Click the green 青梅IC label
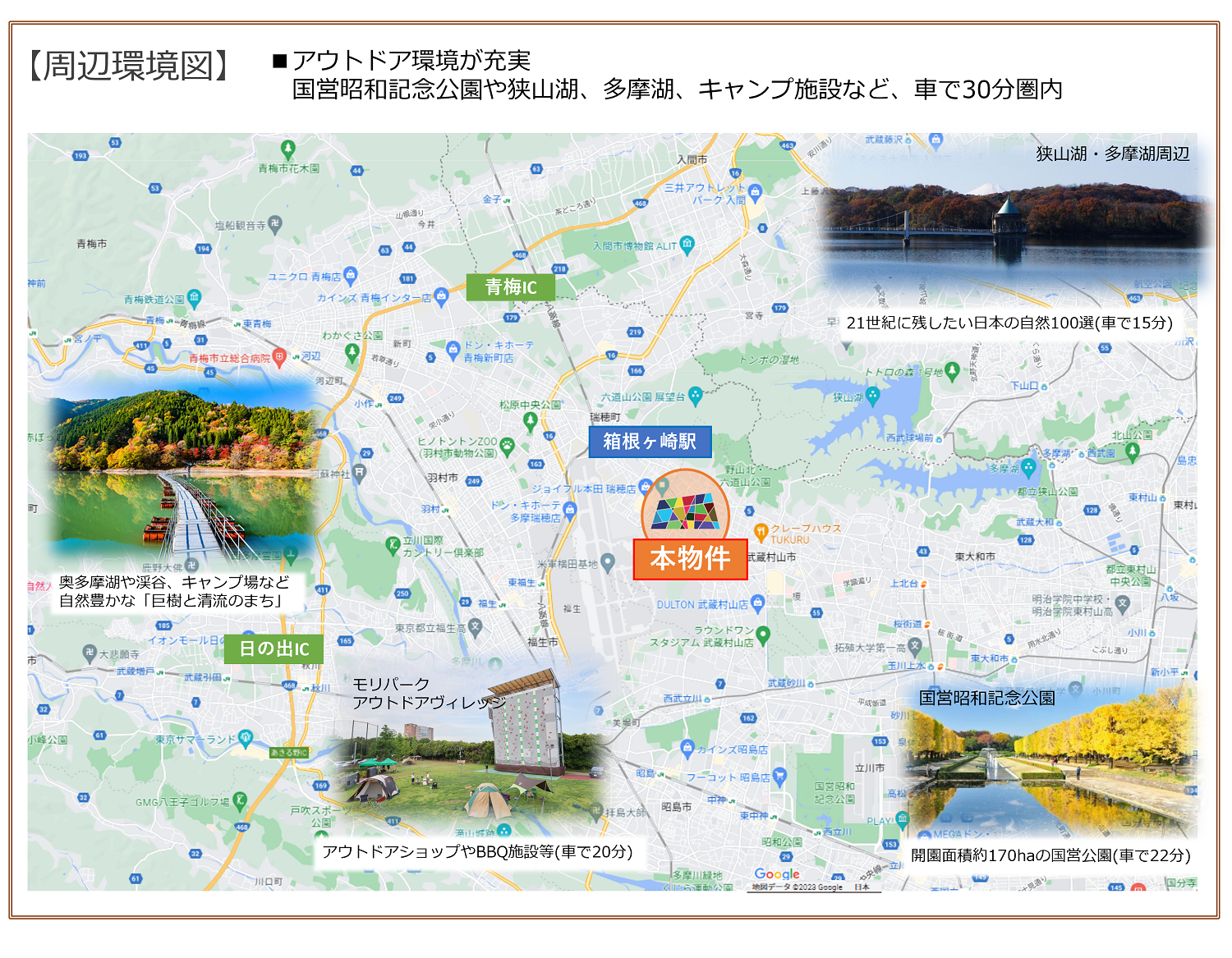The image size is (1232, 958). point(511,287)
